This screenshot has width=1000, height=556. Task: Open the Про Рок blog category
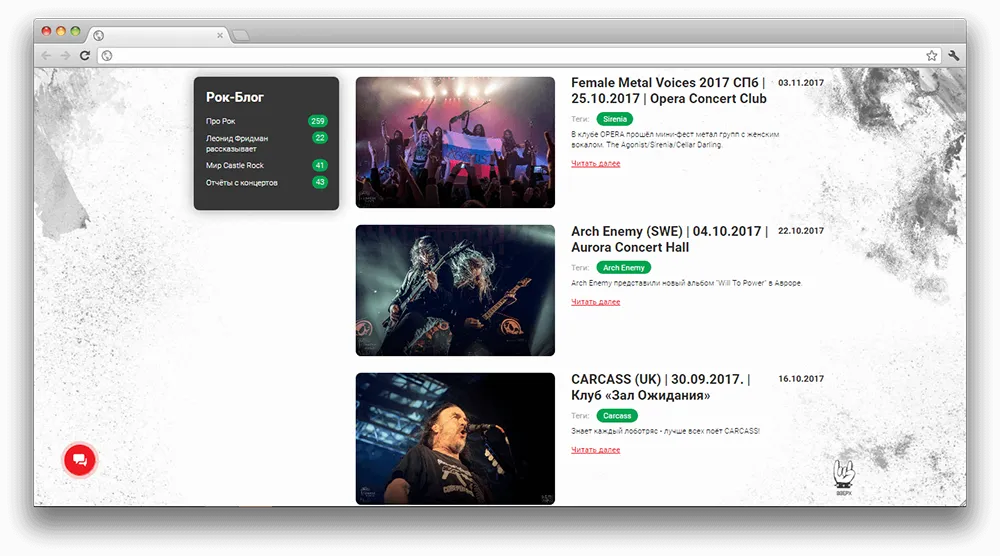pyautogui.click(x=221, y=121)
